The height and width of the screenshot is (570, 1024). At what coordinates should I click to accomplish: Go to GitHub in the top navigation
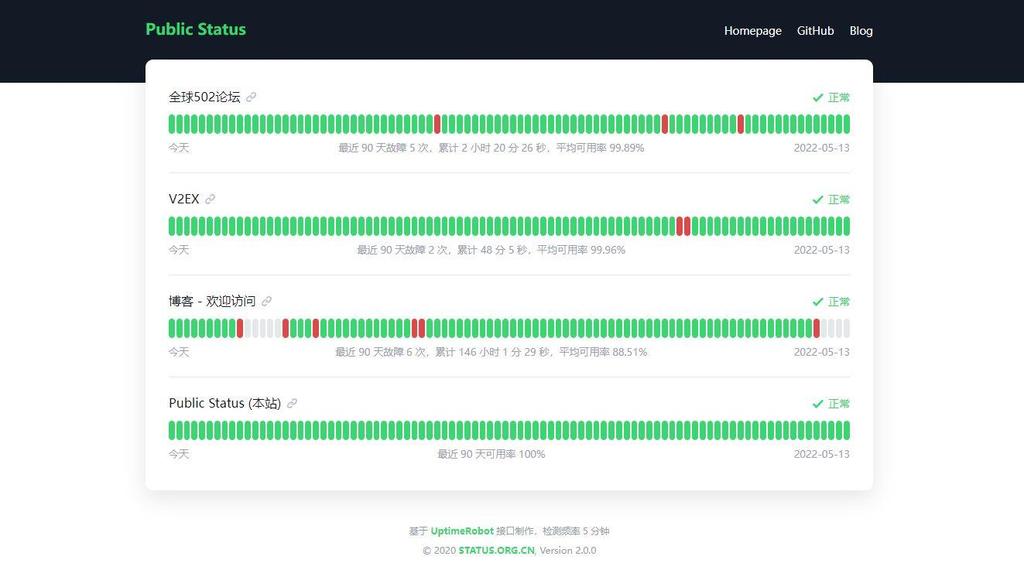[x=815, y=31]
